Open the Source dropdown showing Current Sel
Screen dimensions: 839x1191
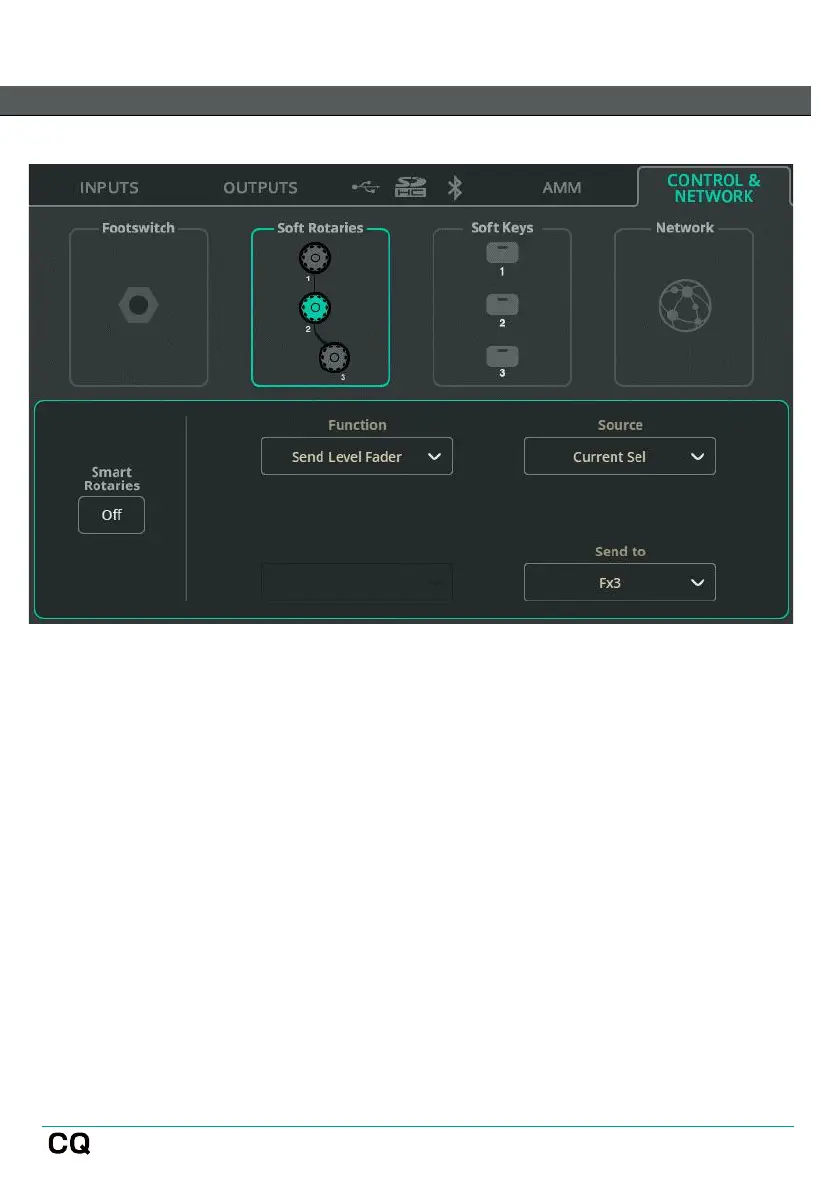pyautogui.click(x=620, y=456)
